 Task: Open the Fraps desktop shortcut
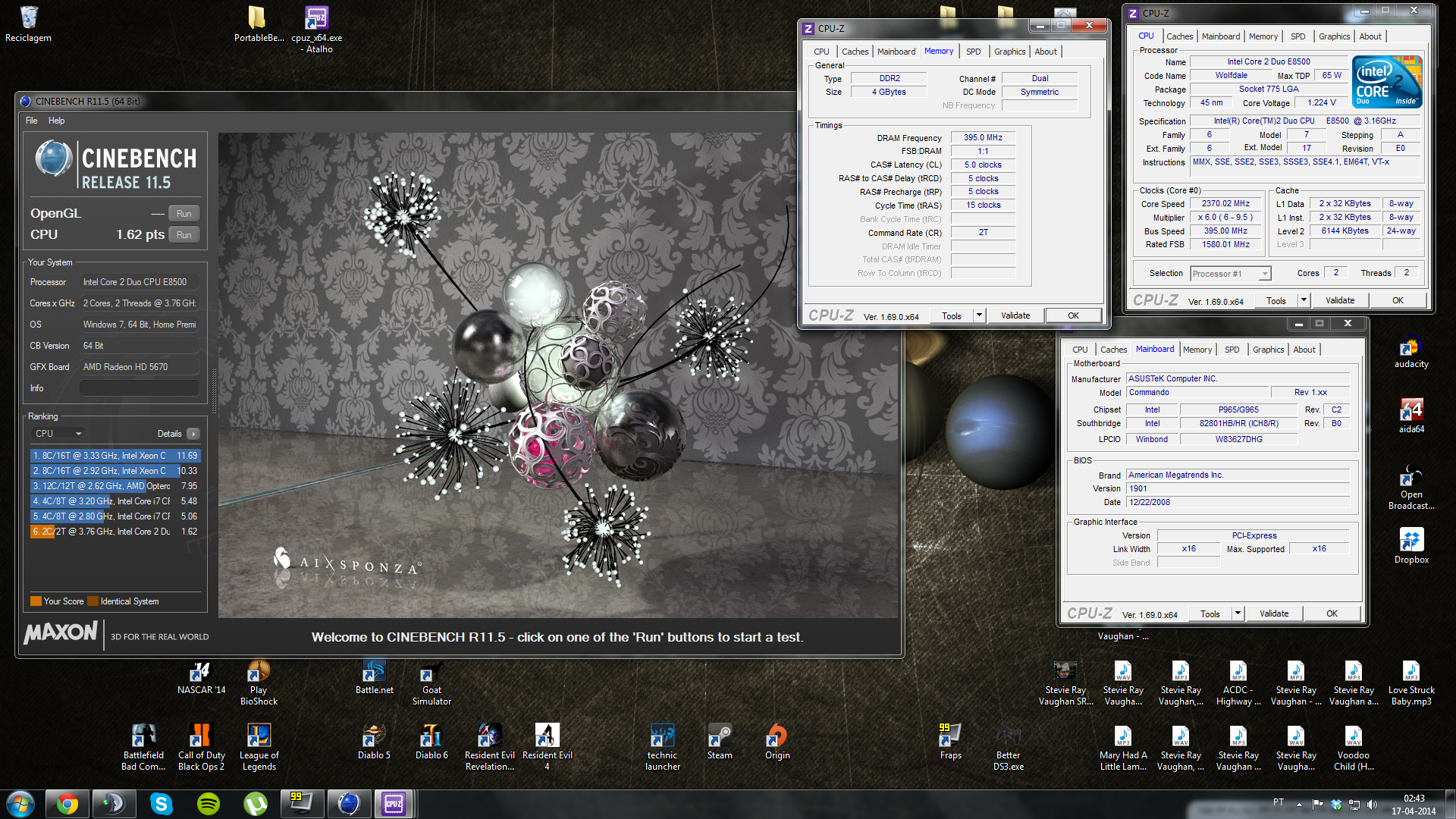950,742
